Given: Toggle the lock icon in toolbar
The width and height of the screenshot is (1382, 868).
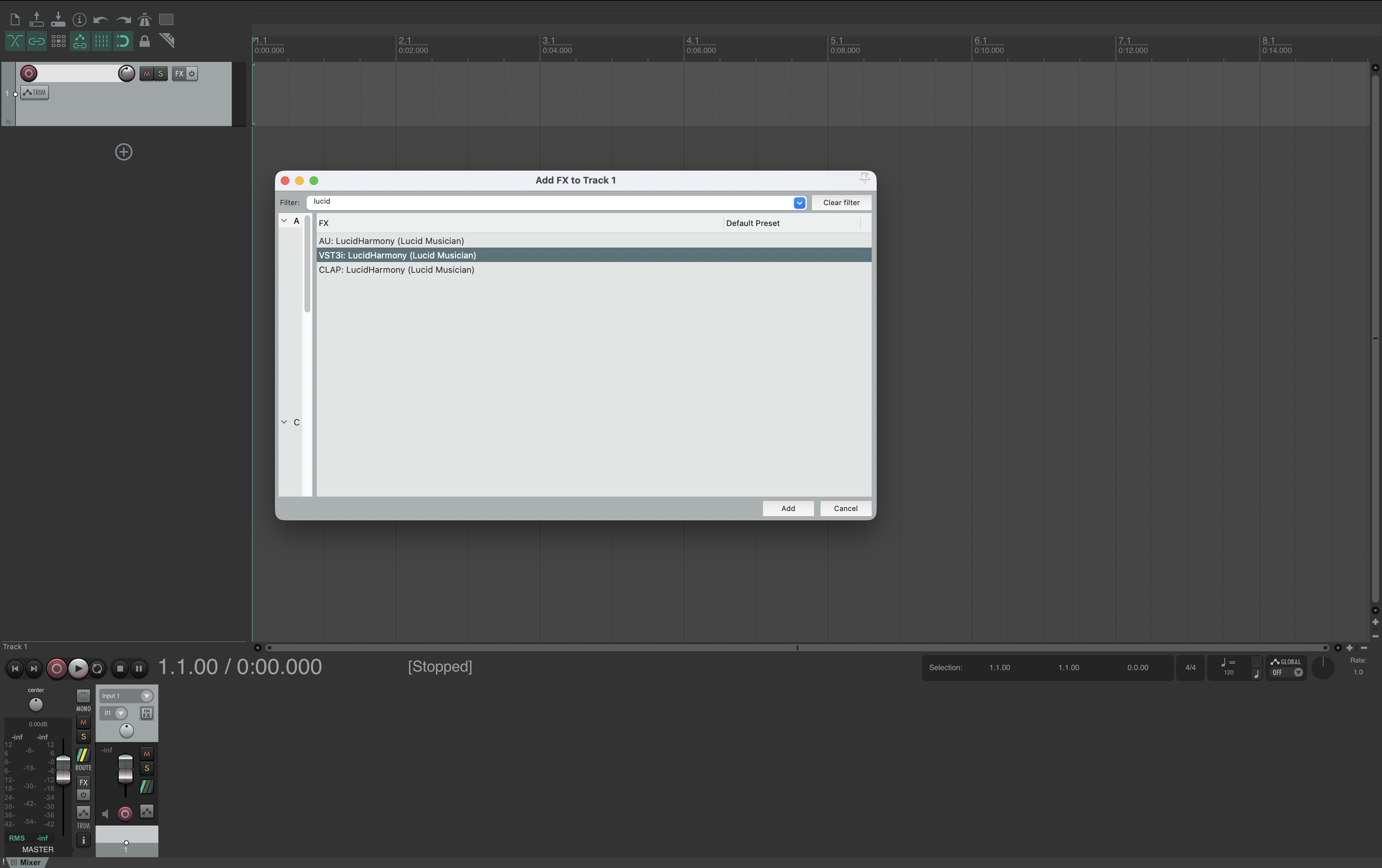Looking at the screenshot, I should click(145, 41).
